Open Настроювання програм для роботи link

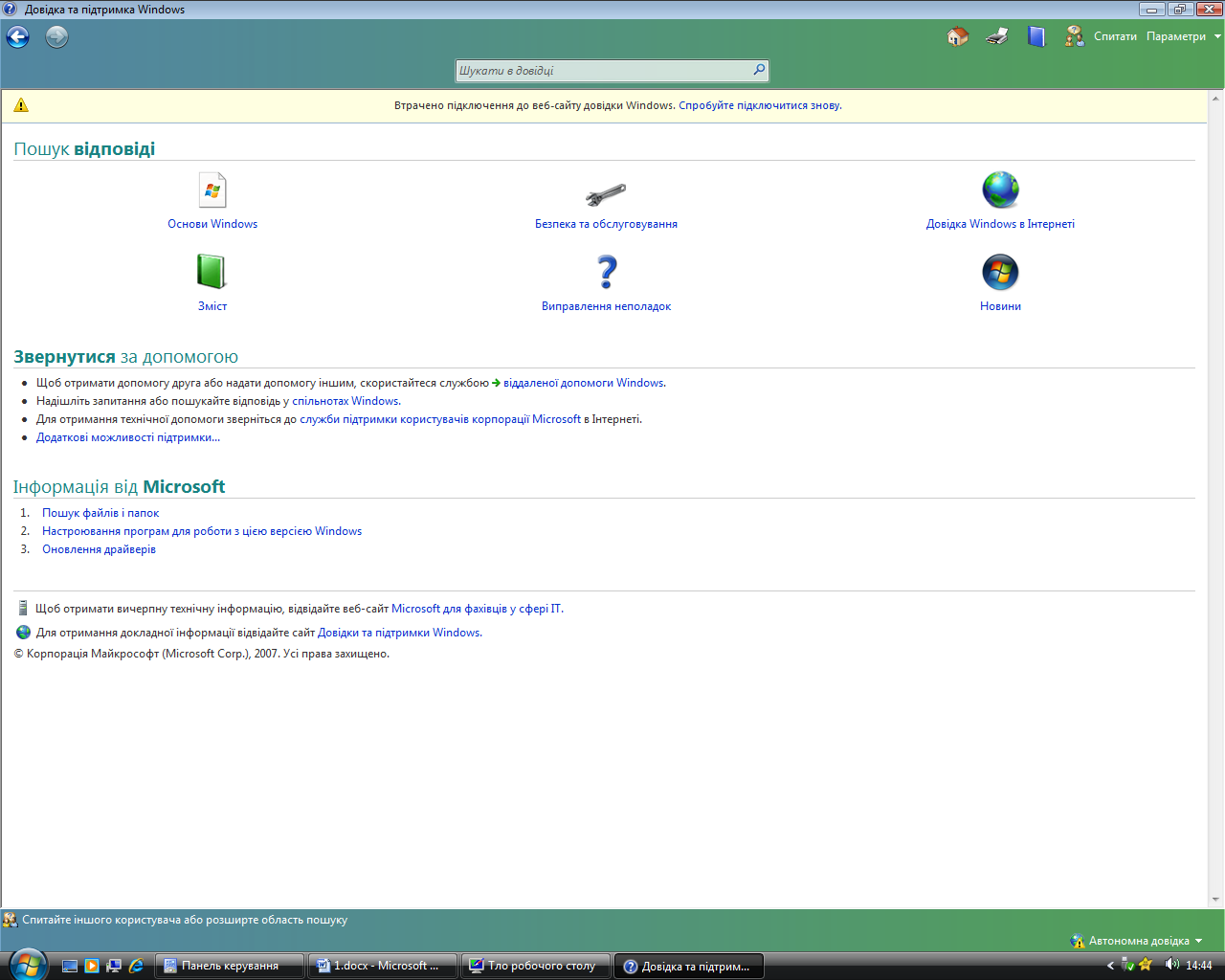click(202, 531)
